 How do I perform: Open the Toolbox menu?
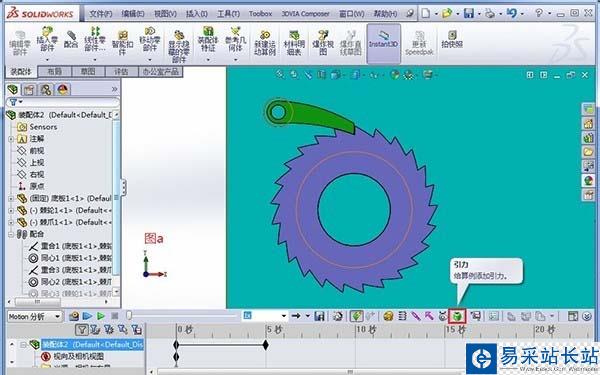click(260, 14)
